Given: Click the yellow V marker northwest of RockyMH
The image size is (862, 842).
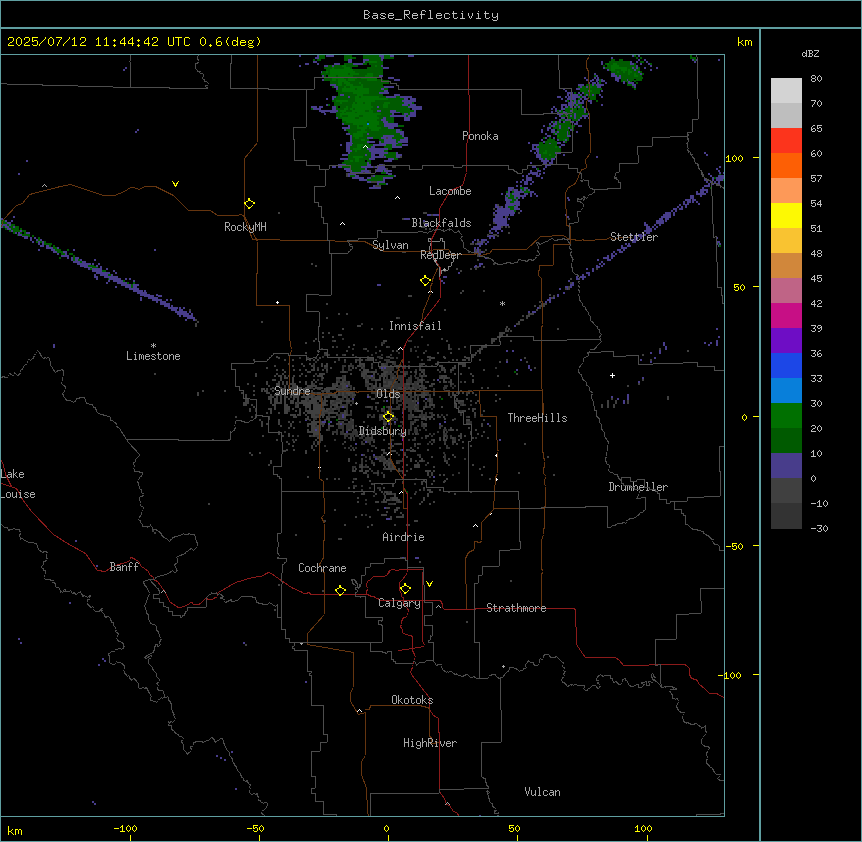Looking at the screenshot, I should (x=175, y=184).
